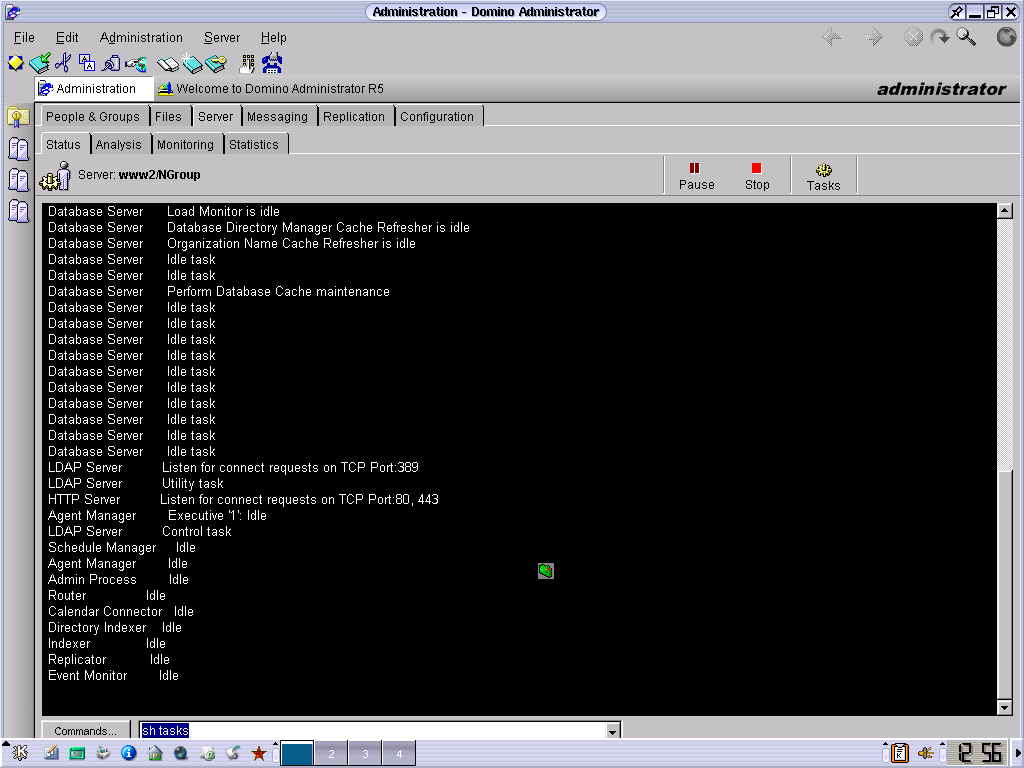Click the yellow diamond toolbar icon
Viewport: 1024px width, 768px height.
pos(16,63)
